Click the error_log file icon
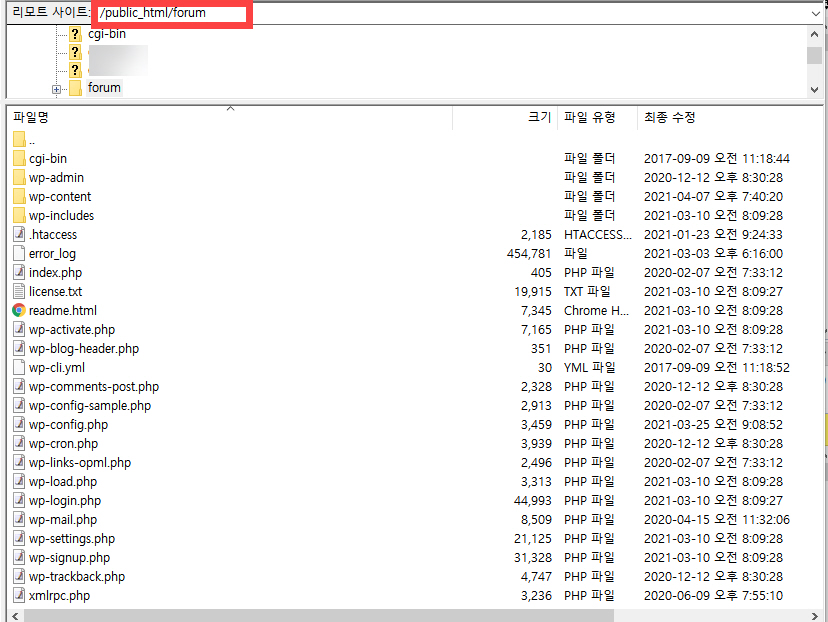Viewport: 828px width, 622px height. tap(19, 253)
